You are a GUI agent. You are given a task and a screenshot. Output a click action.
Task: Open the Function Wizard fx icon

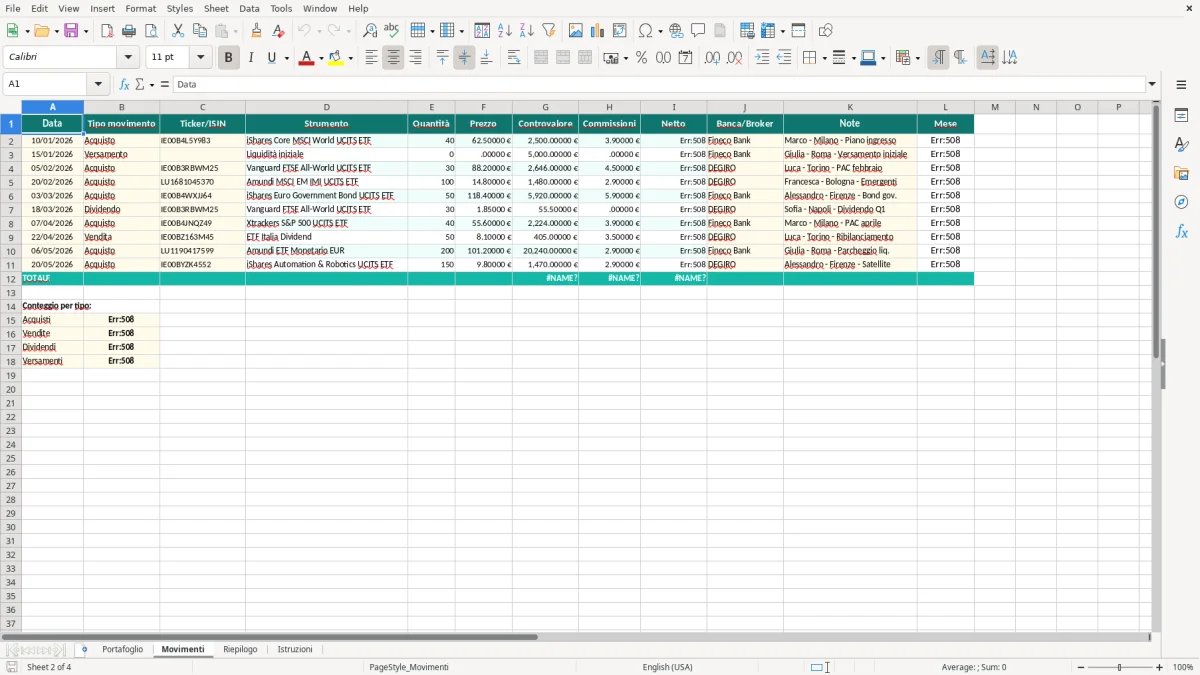pyautogui.click(x=125, y=85)
